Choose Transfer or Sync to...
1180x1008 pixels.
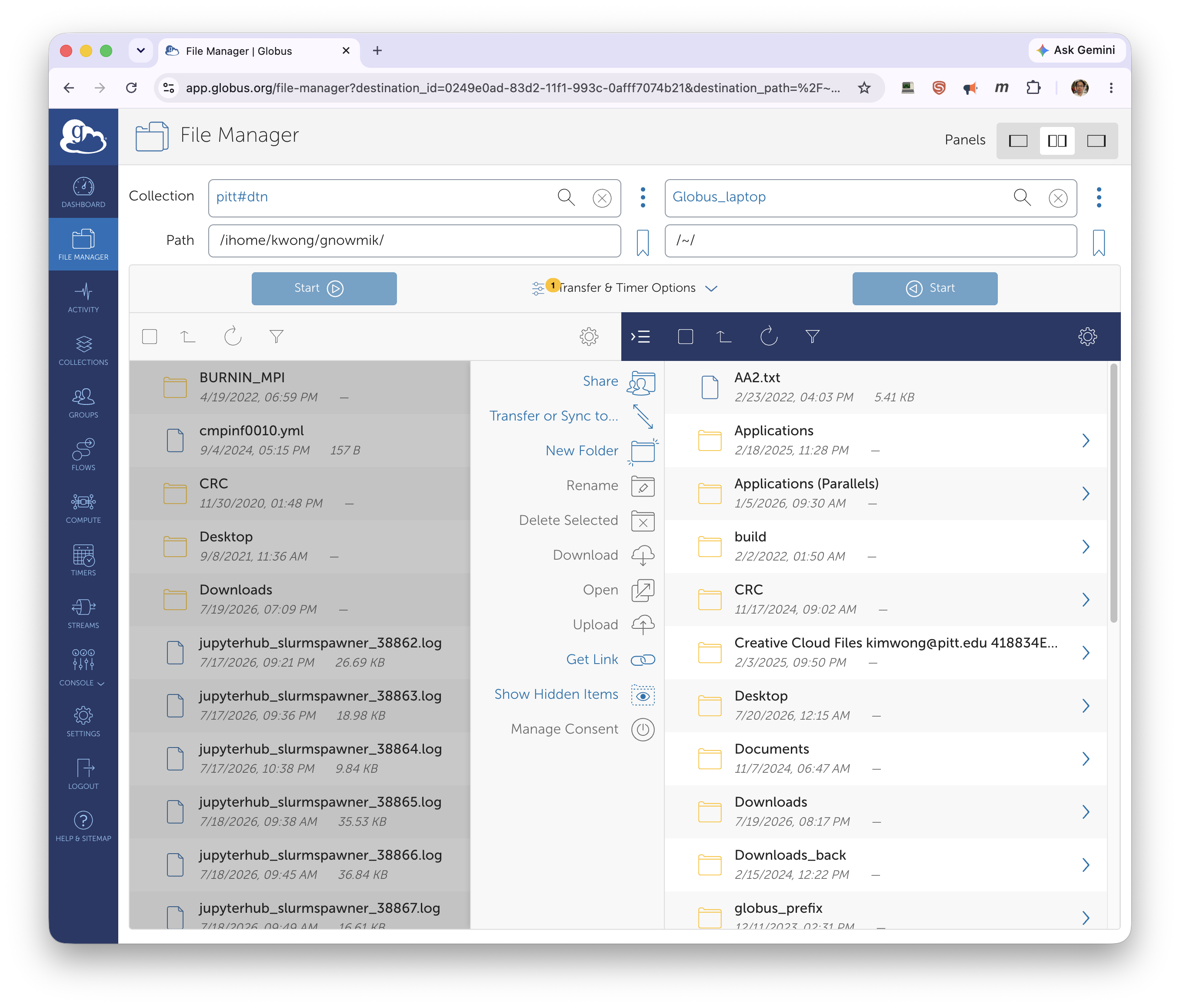(x=572, y=416)
